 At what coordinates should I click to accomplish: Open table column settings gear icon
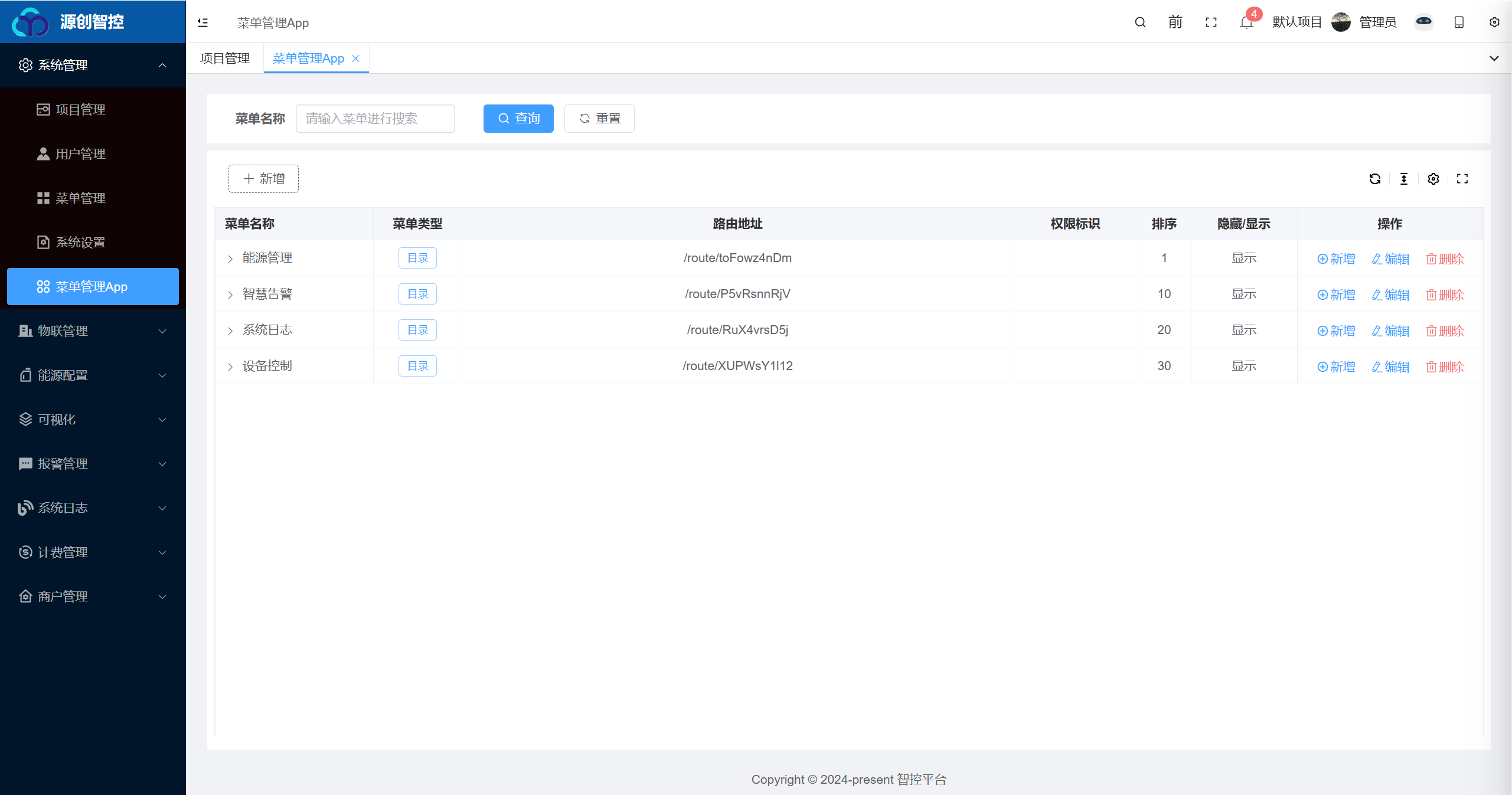click(1433, 179)
